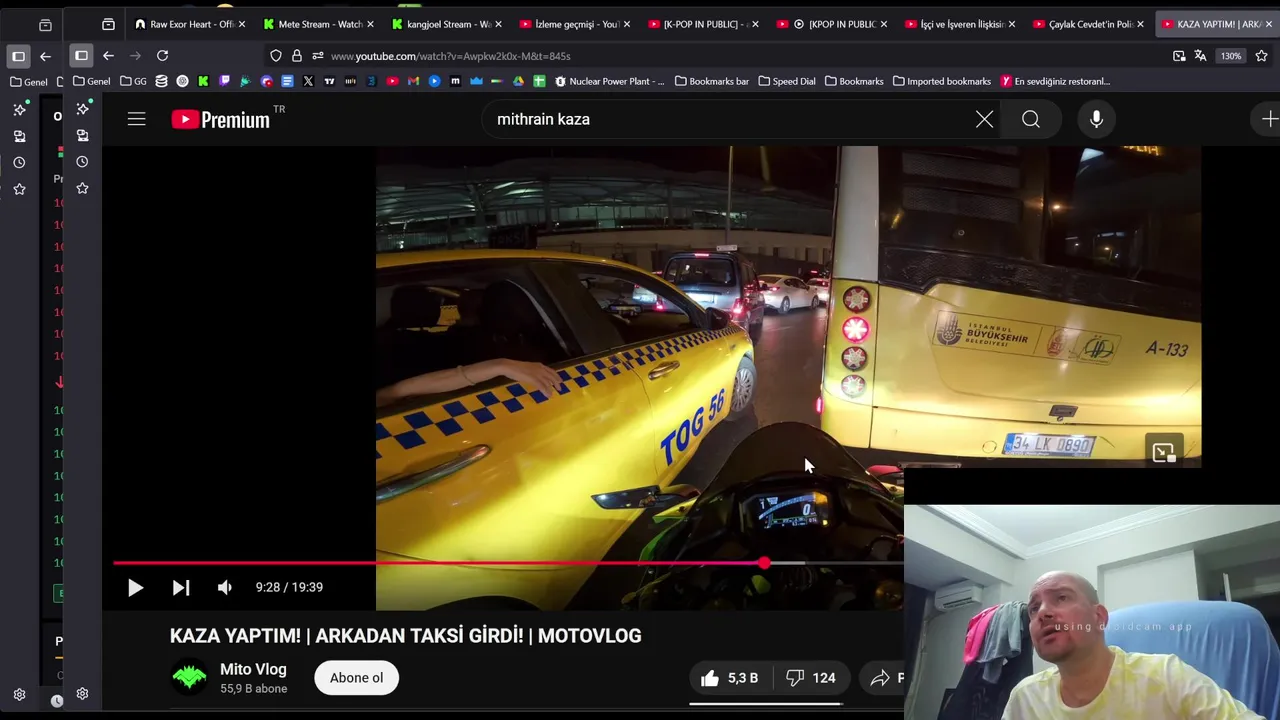Translate page with translate icon
Viewport: 1280px width, 720px height.
(1200, 56)
